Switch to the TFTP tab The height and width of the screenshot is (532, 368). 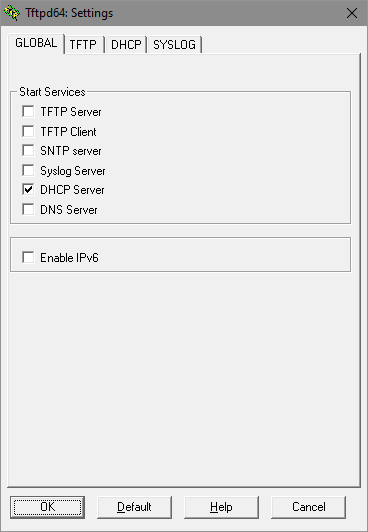coord(83,44)
